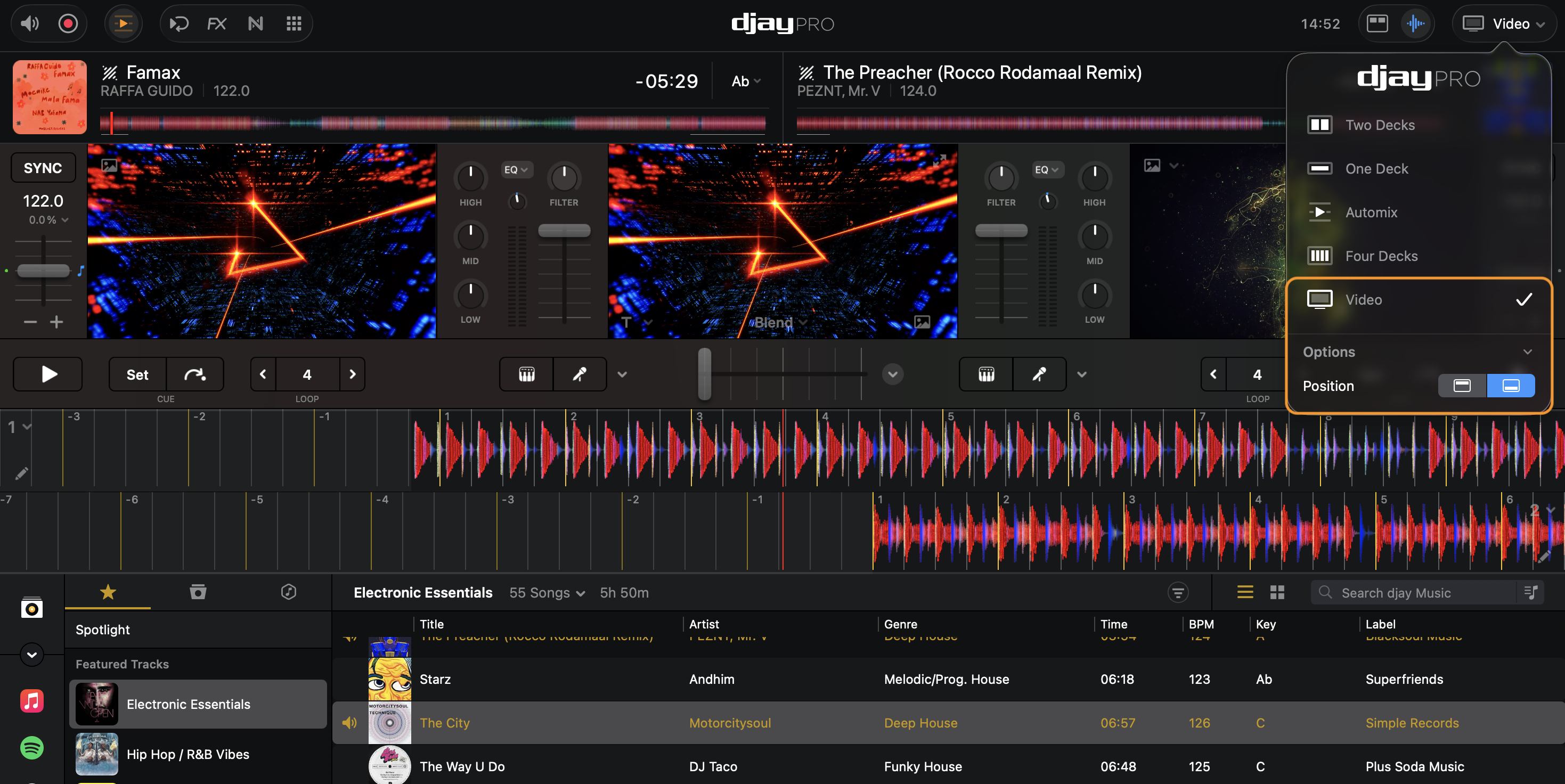Click deck 1 sampler pads icon
This screenshot has width=1565, height=784.
(527, 374)
